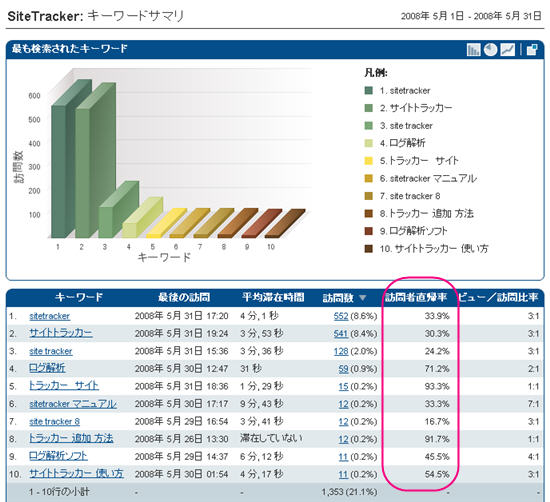Click visit count 11 in サイトトラッカー 使い方 row
Viewport: 550px width, 502px height.
343,474
